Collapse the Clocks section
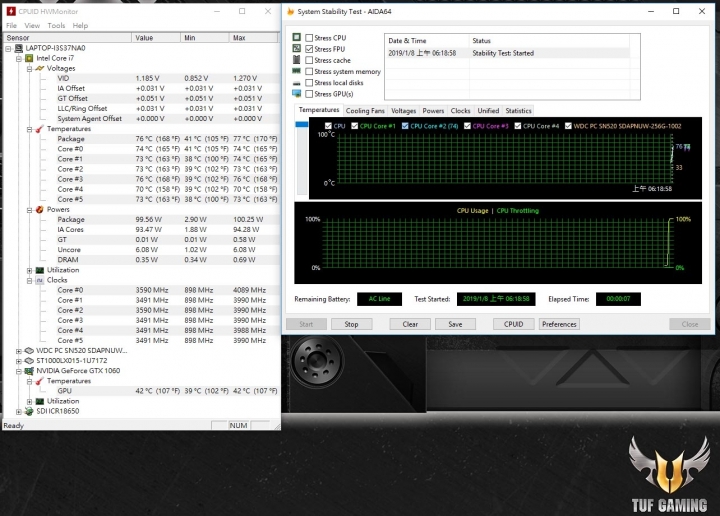The image size is (720, 516). click(x=29, y=280)
